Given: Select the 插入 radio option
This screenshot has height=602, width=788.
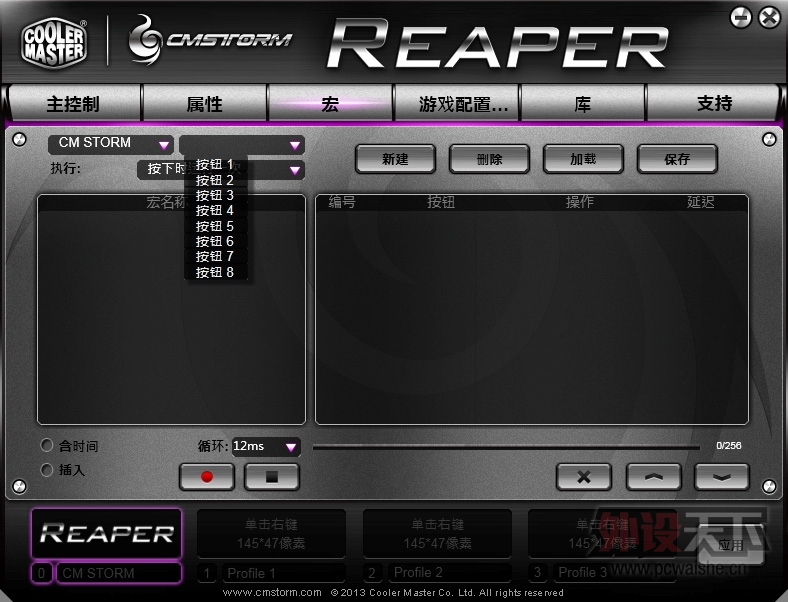Looking at the screenshot, I should click(x=47, y=470).
